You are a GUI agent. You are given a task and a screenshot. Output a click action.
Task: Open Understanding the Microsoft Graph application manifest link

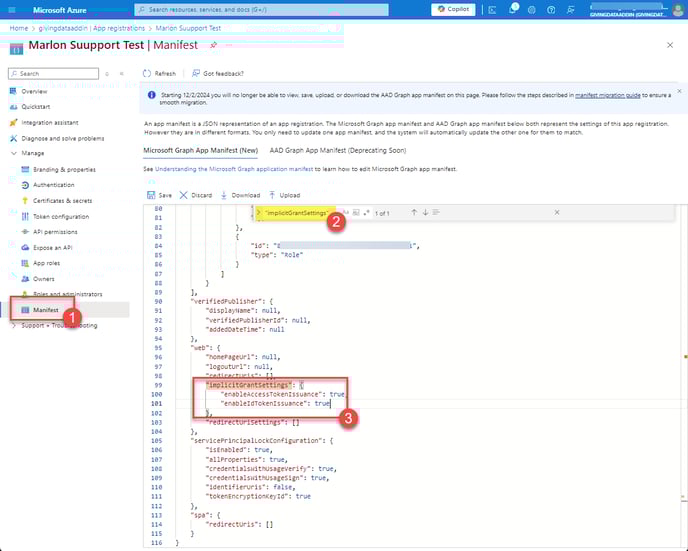[234, 169]
